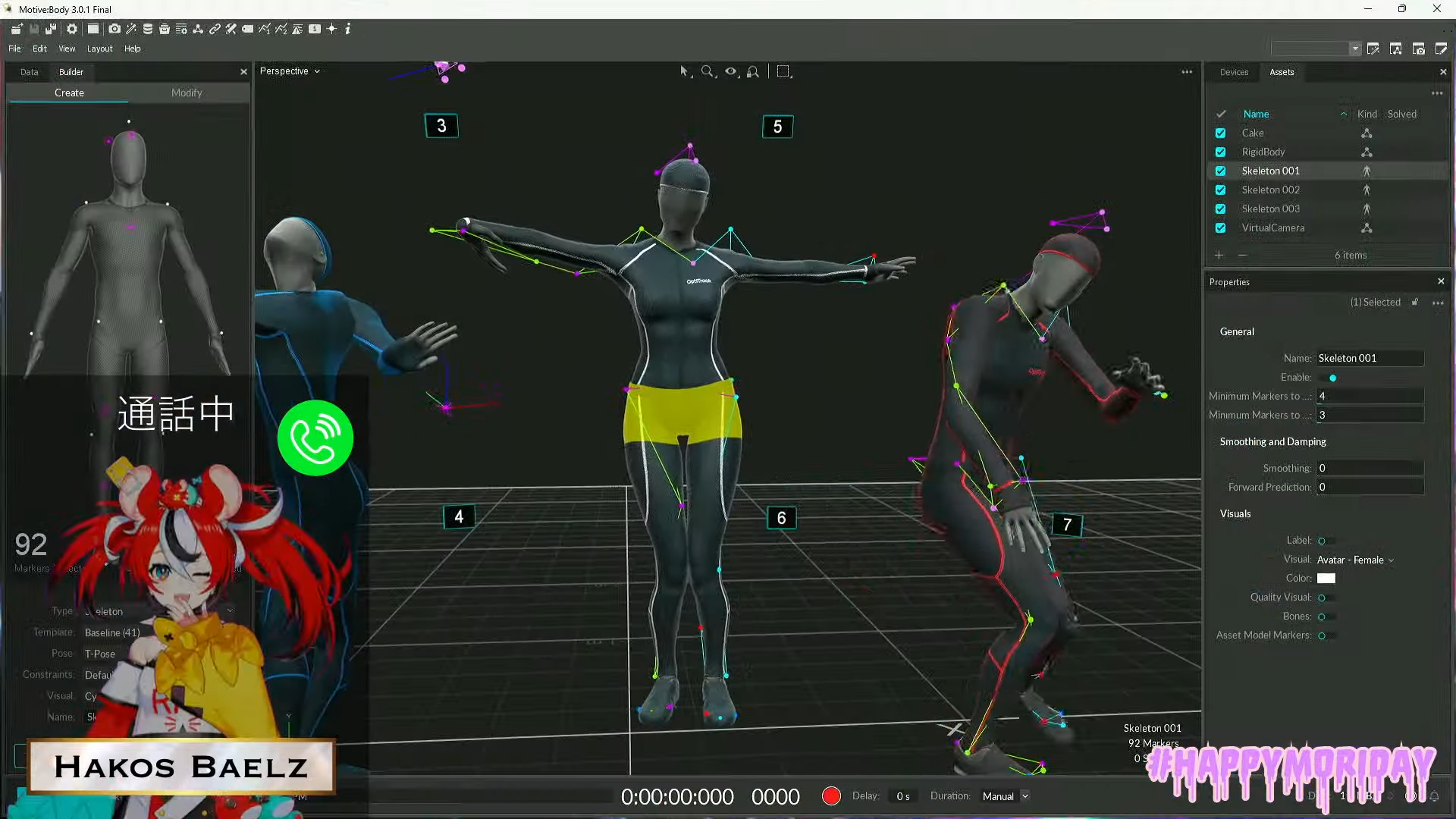Viewport: 1456px width, 819px height.
Task: Choose the select cursor tool in viewport
Action: [x=685, y=71]
